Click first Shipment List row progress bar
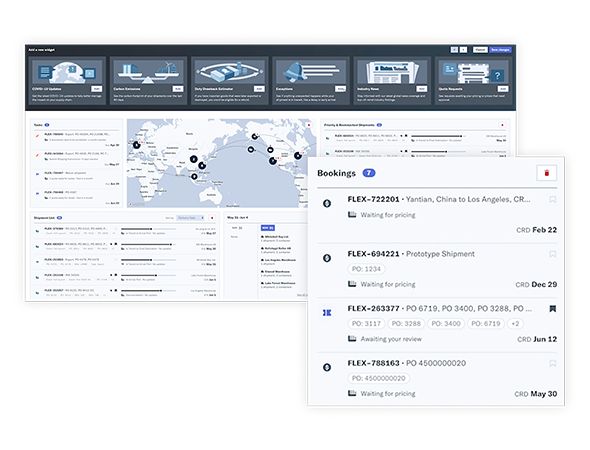Viewport: 590px width, 450px height. coord(148,229)
